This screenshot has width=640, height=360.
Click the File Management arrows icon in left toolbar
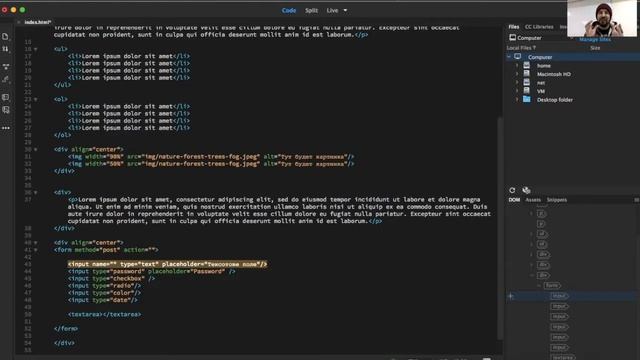pos(5,49)
